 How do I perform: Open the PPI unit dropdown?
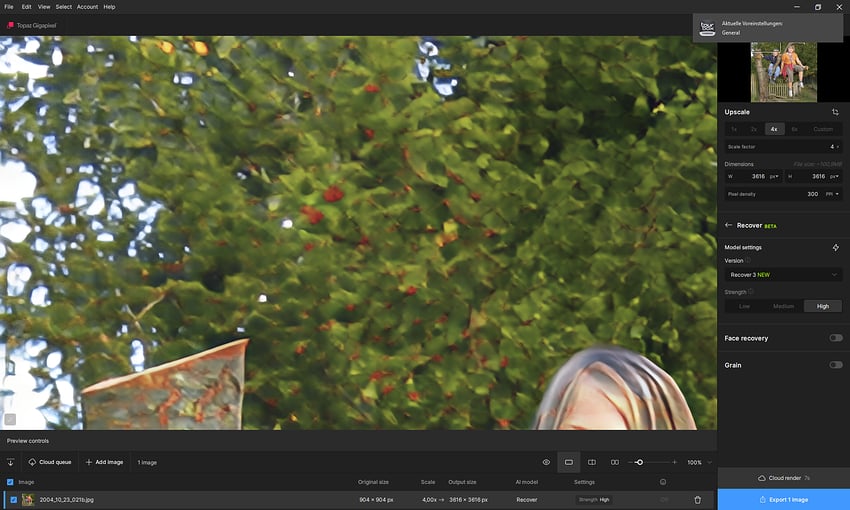pos(833,194)
